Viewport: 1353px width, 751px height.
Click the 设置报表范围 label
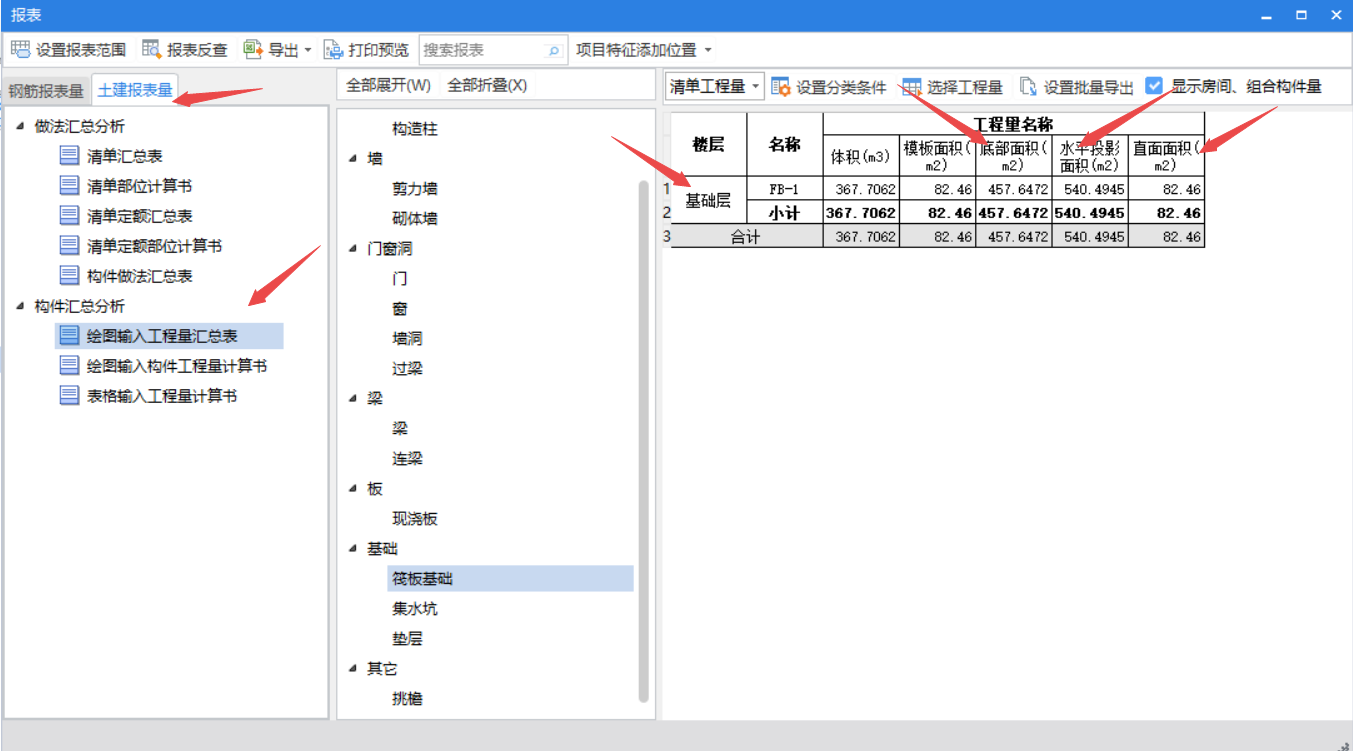click(81, 50)
